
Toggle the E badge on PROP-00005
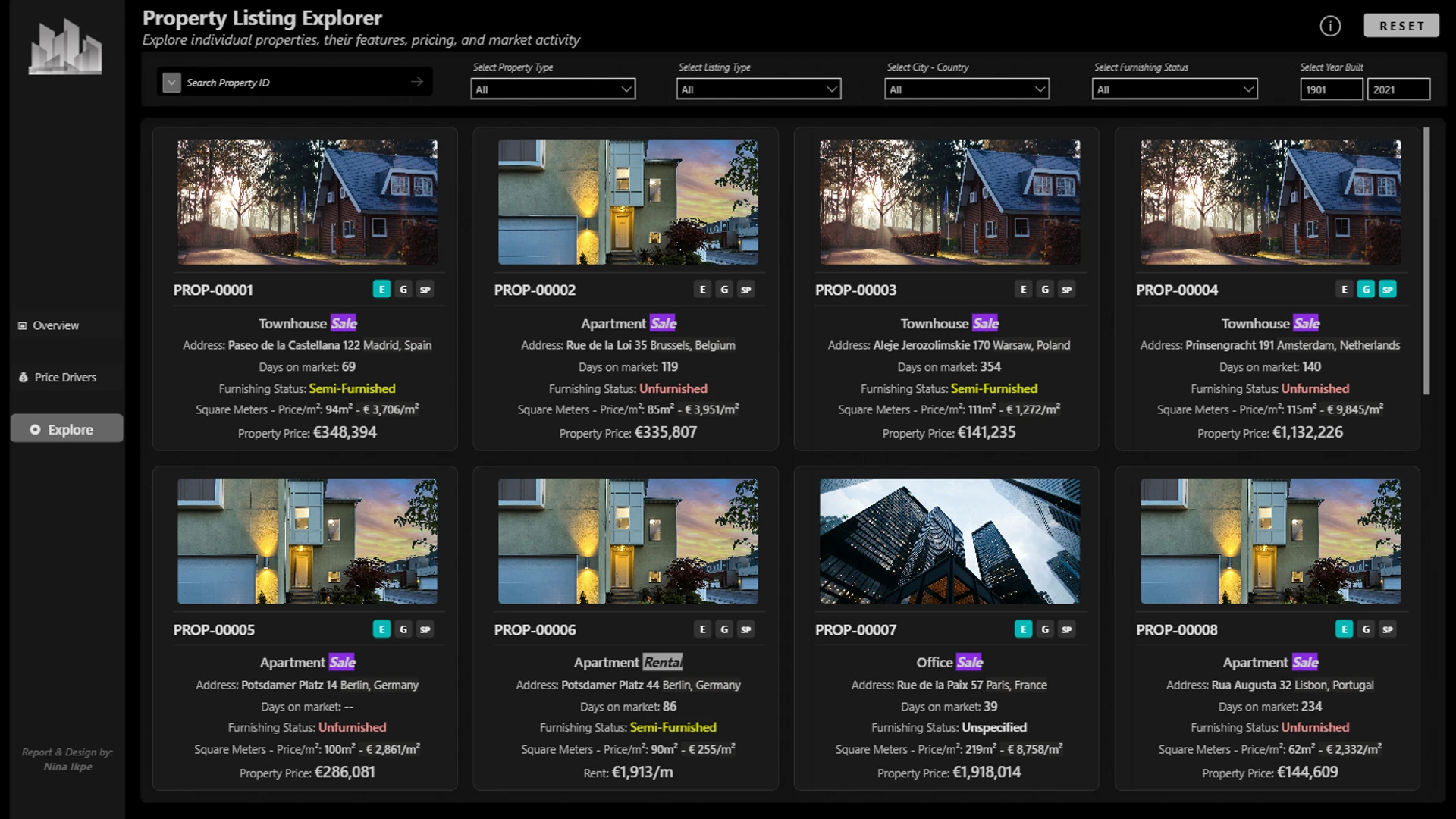pyautogui.click(x=381, y=629)
